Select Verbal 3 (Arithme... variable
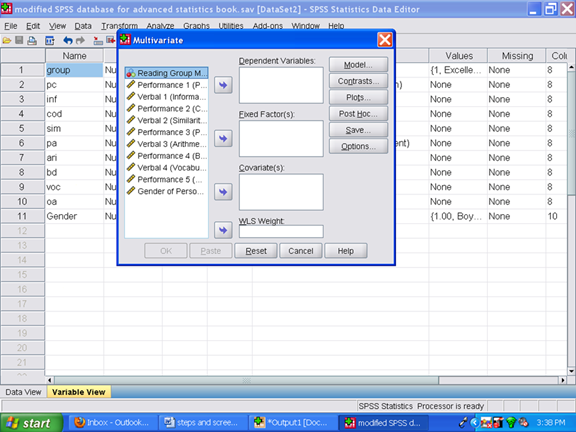Image resolution: width=576 pixels, height=432 pixels. tap(167, 144)
